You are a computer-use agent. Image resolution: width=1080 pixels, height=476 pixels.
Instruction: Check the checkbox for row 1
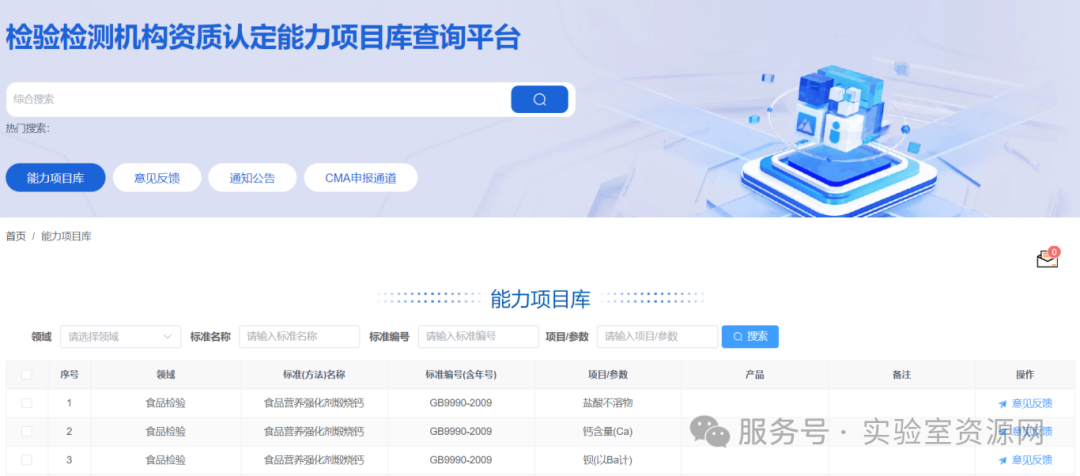pos(27,403)
